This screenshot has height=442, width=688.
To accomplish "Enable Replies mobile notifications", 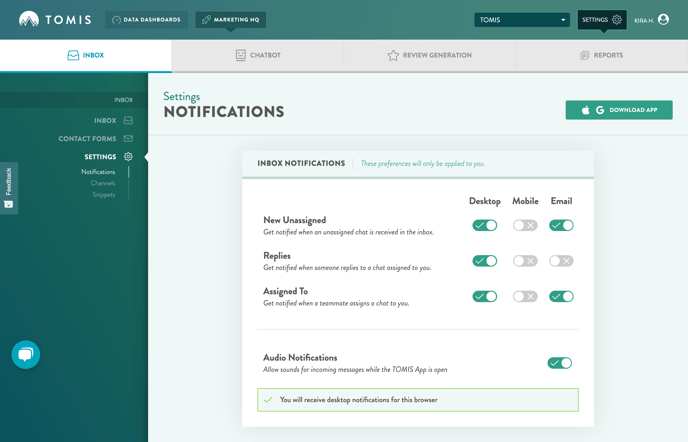I will 525,261.
